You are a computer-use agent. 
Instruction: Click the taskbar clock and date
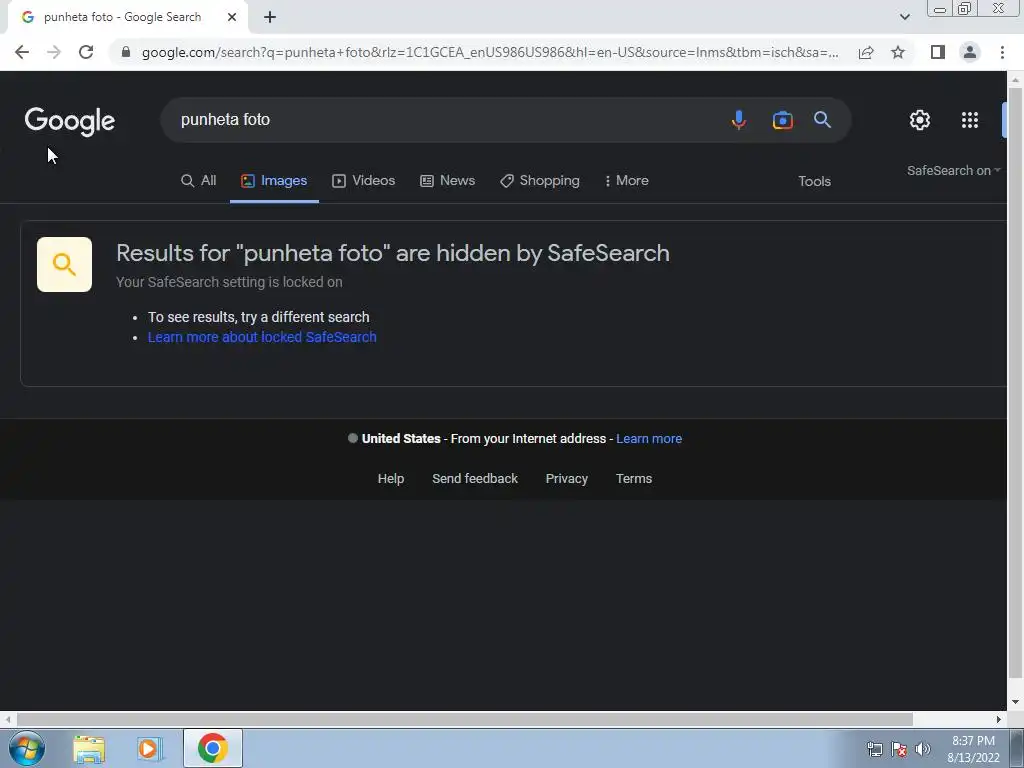[x=973, y=749]
